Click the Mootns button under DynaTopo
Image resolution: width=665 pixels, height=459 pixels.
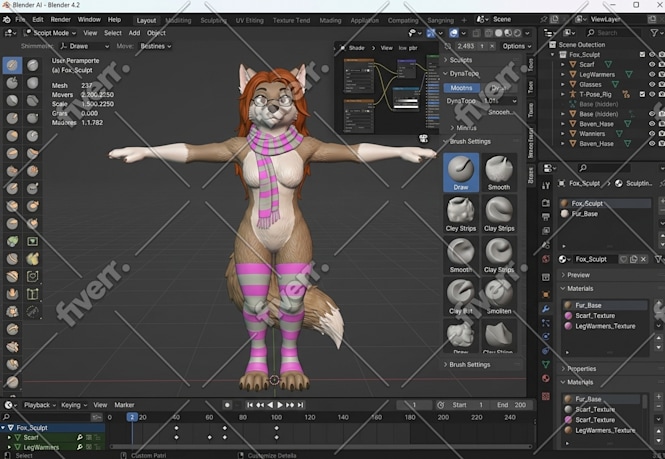pos(461,88)
